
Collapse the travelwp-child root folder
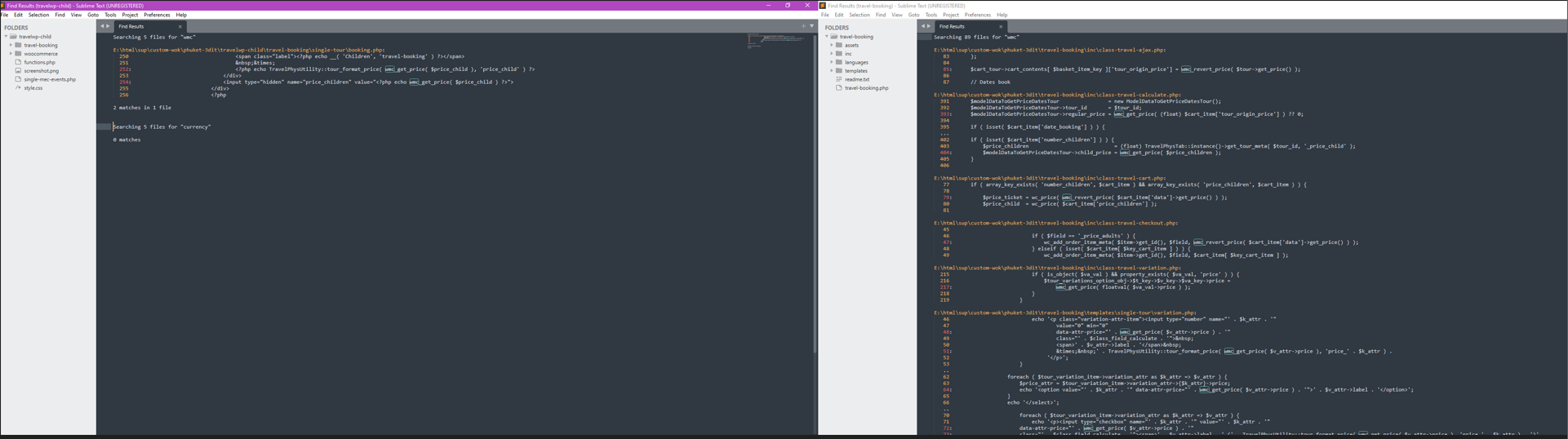pyautogui.click(x=7, y=37)
